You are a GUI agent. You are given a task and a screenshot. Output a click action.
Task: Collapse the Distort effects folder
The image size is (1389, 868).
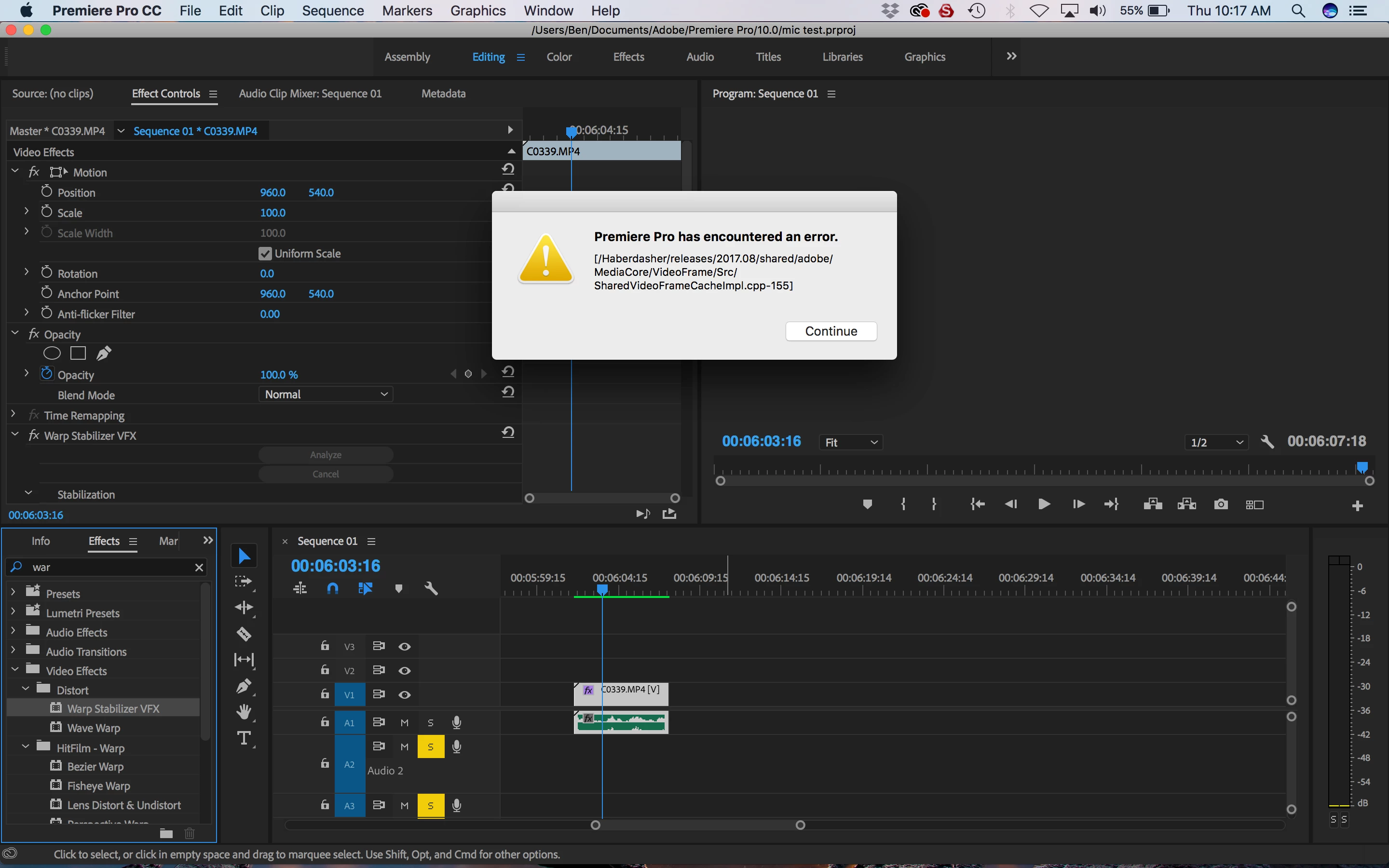pyautogui.click(x=26, y=688)
